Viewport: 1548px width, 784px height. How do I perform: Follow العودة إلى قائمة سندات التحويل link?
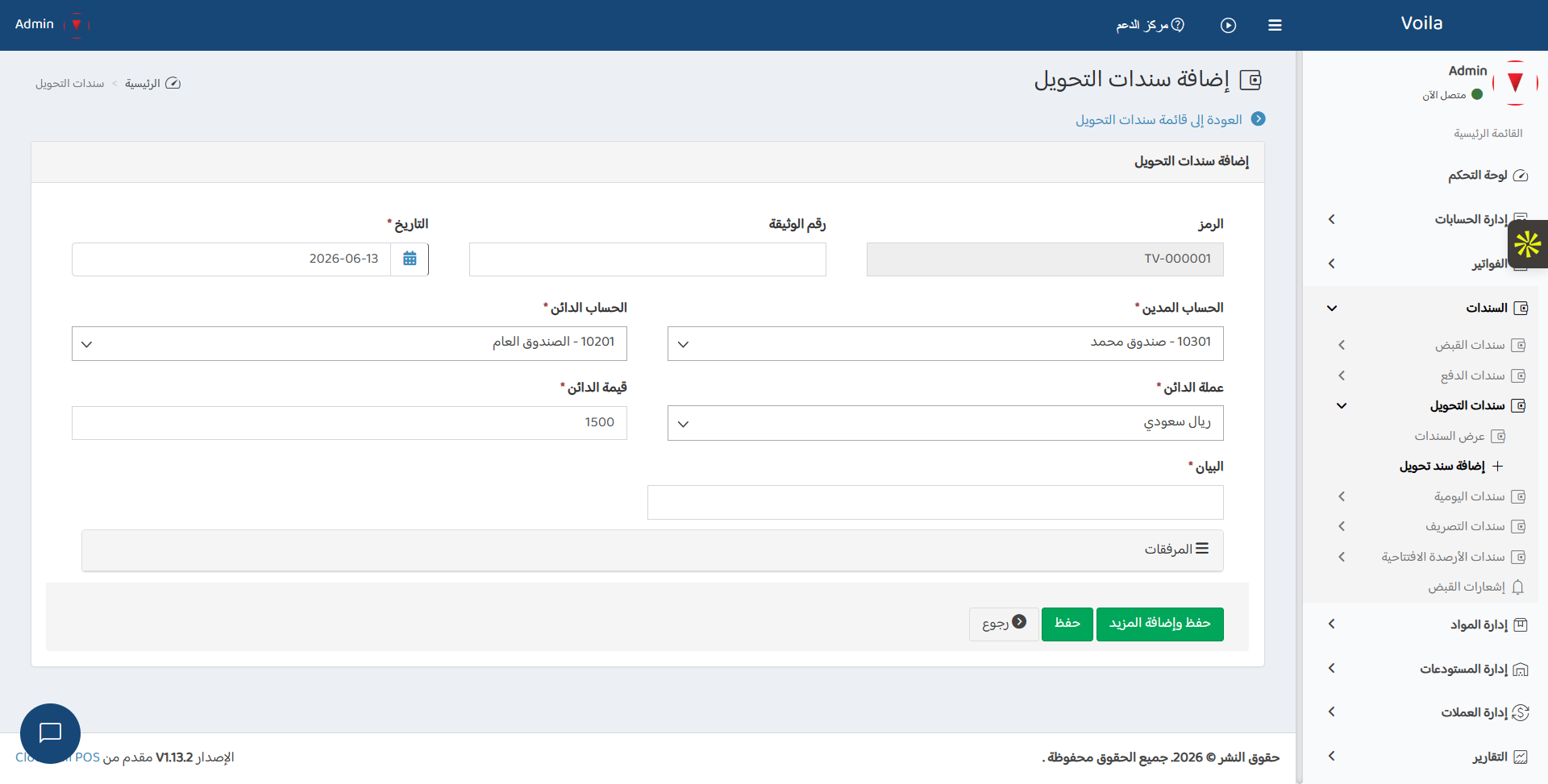click(x=1159, y=119)
